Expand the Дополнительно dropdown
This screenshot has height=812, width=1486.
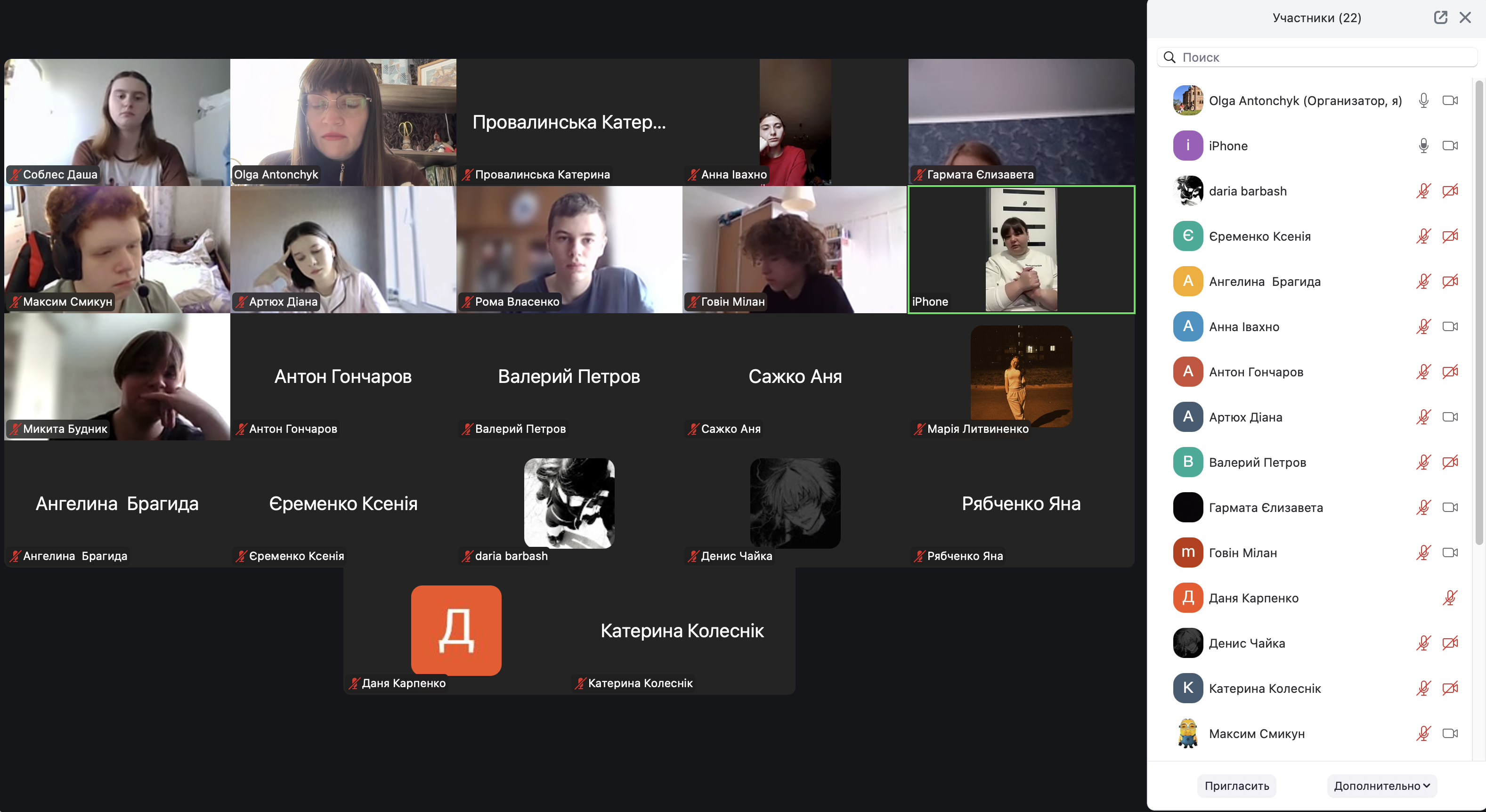point(1381,786)
